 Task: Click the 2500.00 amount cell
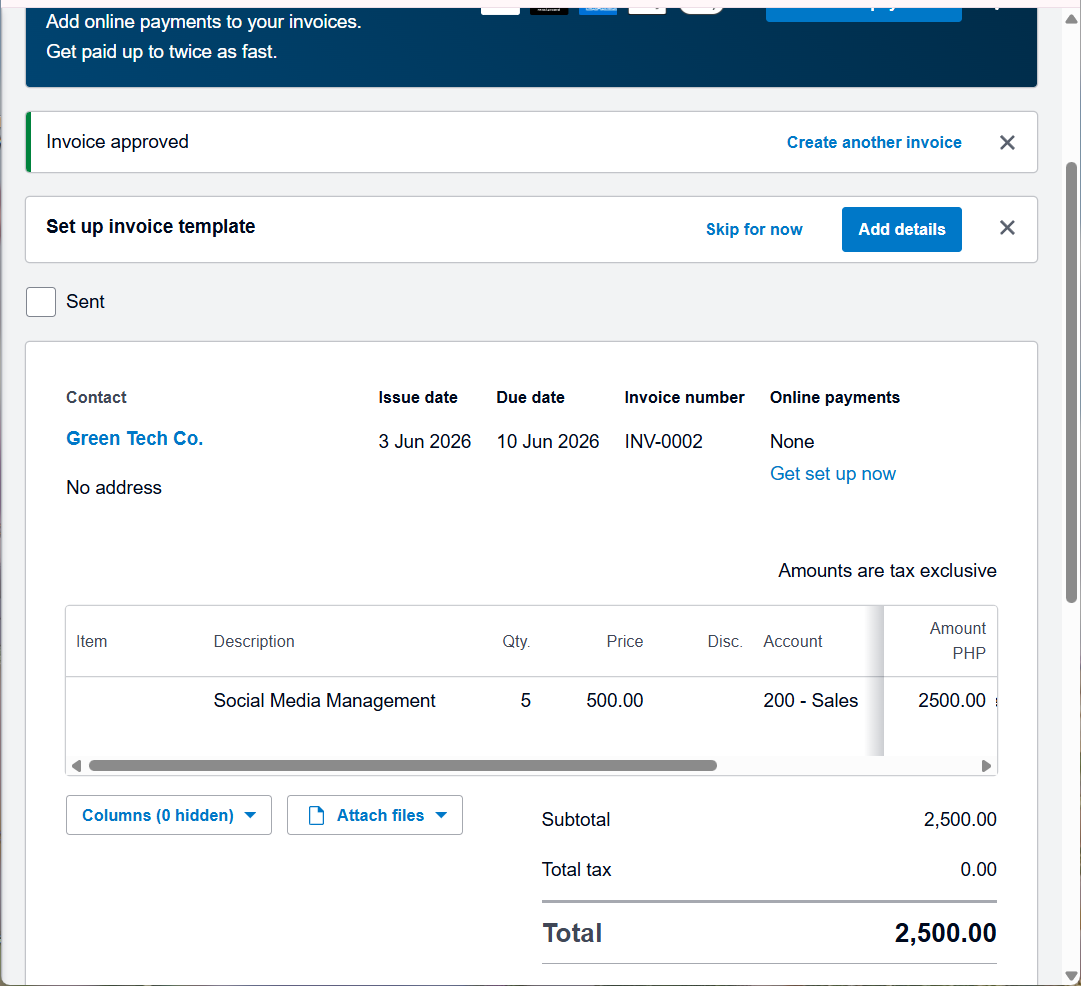tap(951, 701)
